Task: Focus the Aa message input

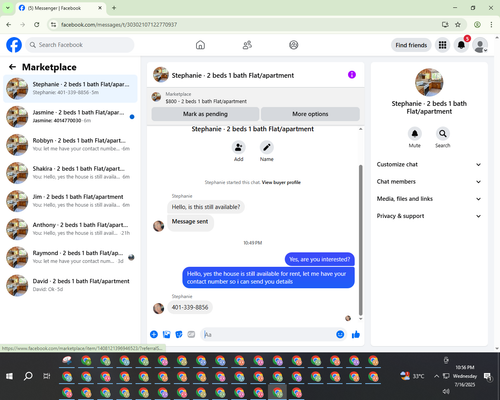Action: point(268,334)
